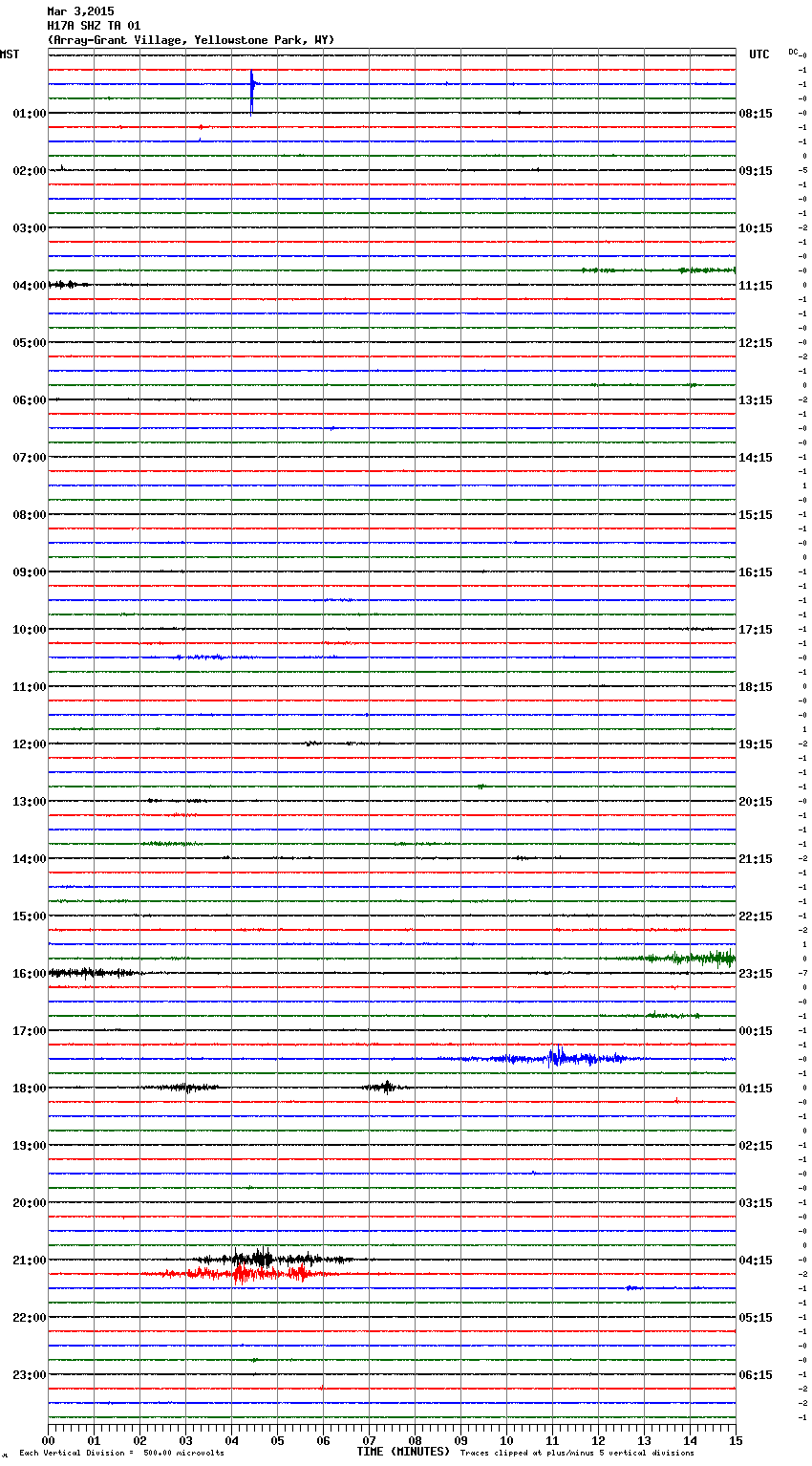Click minute tick label 08 on the bottom axis
The image size is (812, 1466).
(x=415, y=1440)
